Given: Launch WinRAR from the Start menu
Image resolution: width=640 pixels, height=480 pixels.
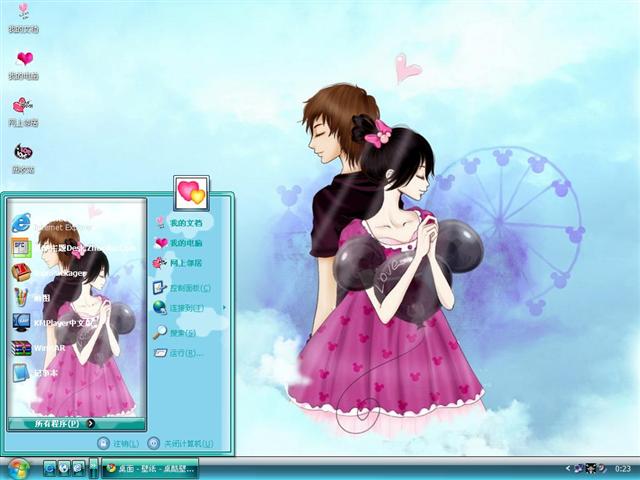Looking at the screenshot, I should pos(38,348).
